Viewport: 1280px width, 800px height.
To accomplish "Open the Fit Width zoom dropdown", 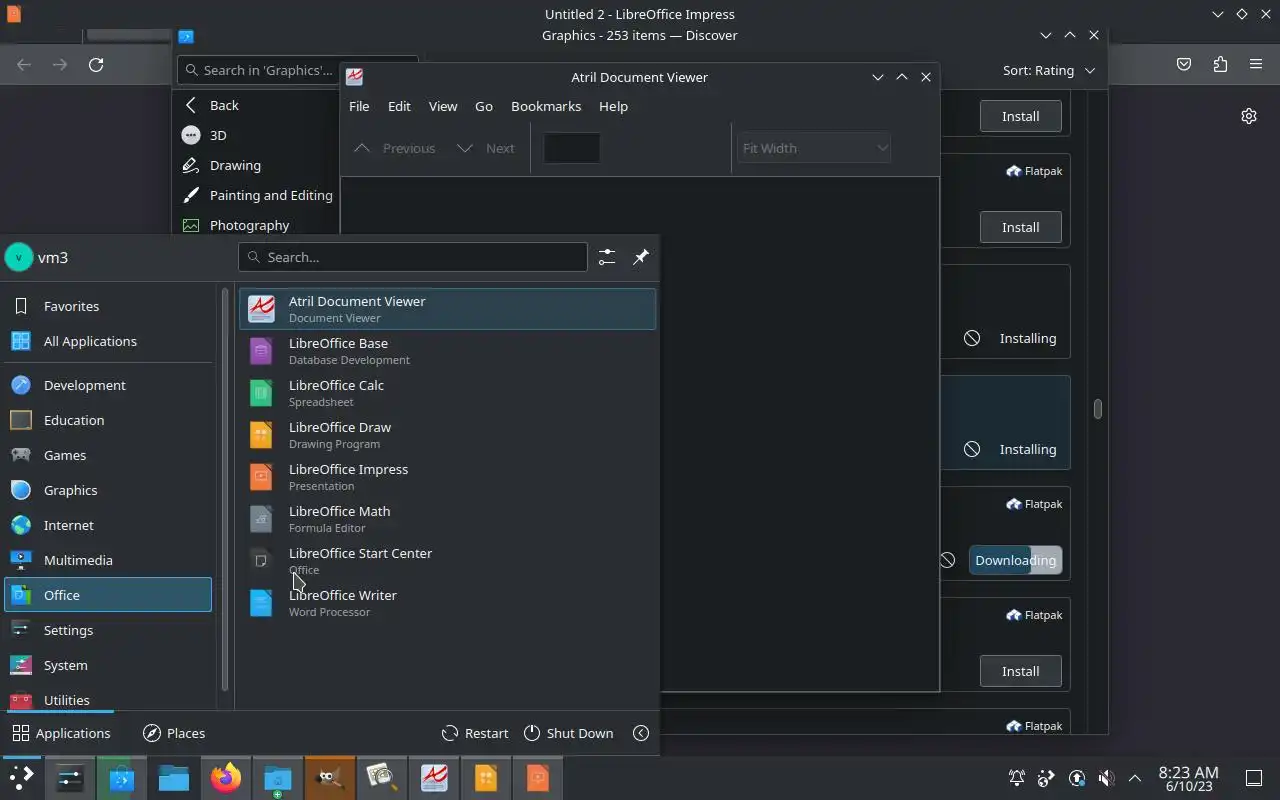I will click(x=813, y=148).
